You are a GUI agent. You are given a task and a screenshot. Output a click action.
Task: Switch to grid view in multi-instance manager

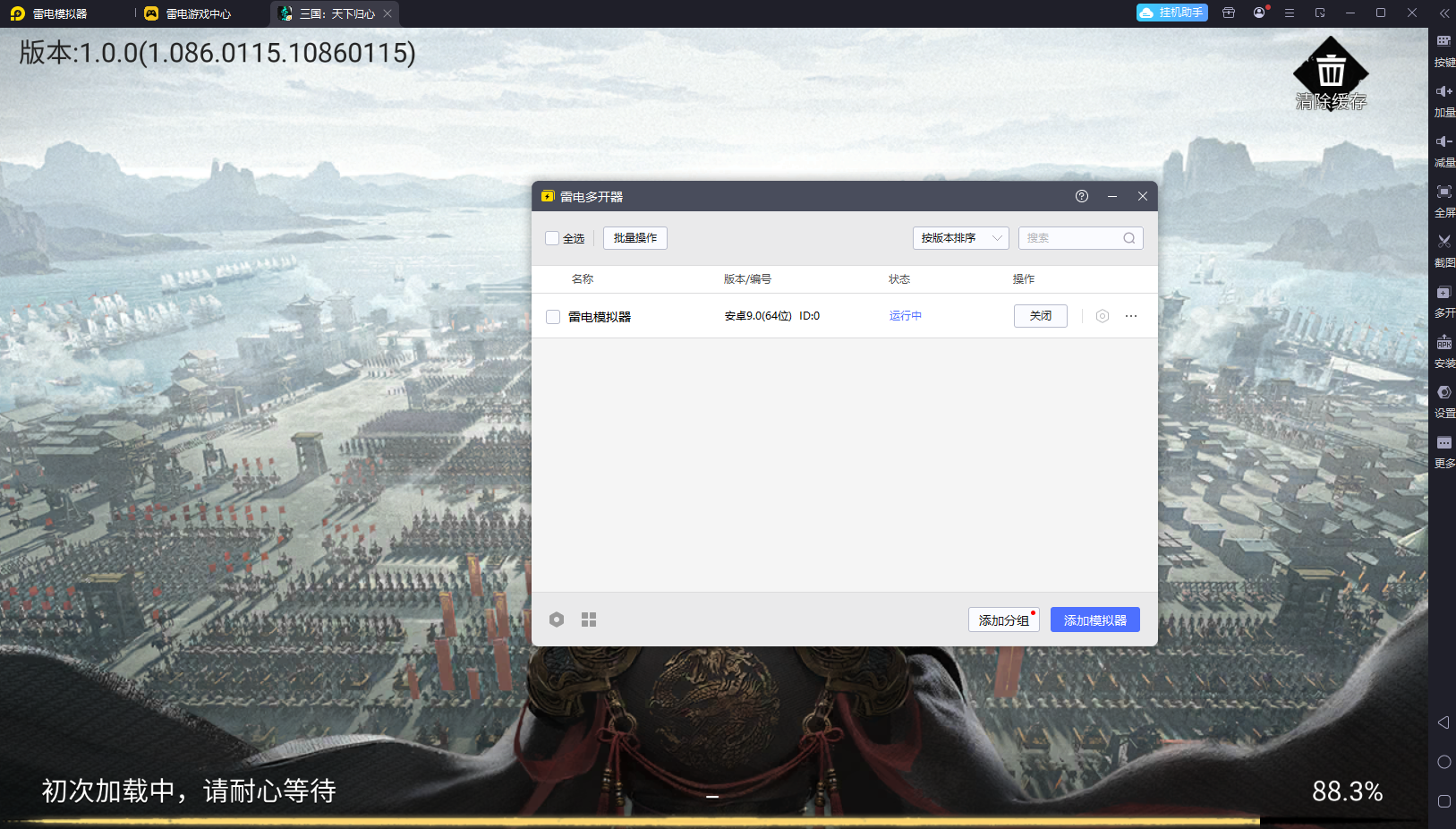588,620
